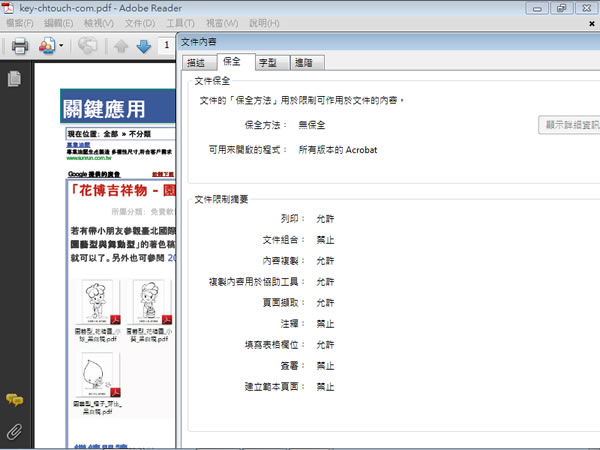Viewport: 600px width, 450px height.
Task: Click the 顯示詳細資訊 button
Action: tap(570, 125)
